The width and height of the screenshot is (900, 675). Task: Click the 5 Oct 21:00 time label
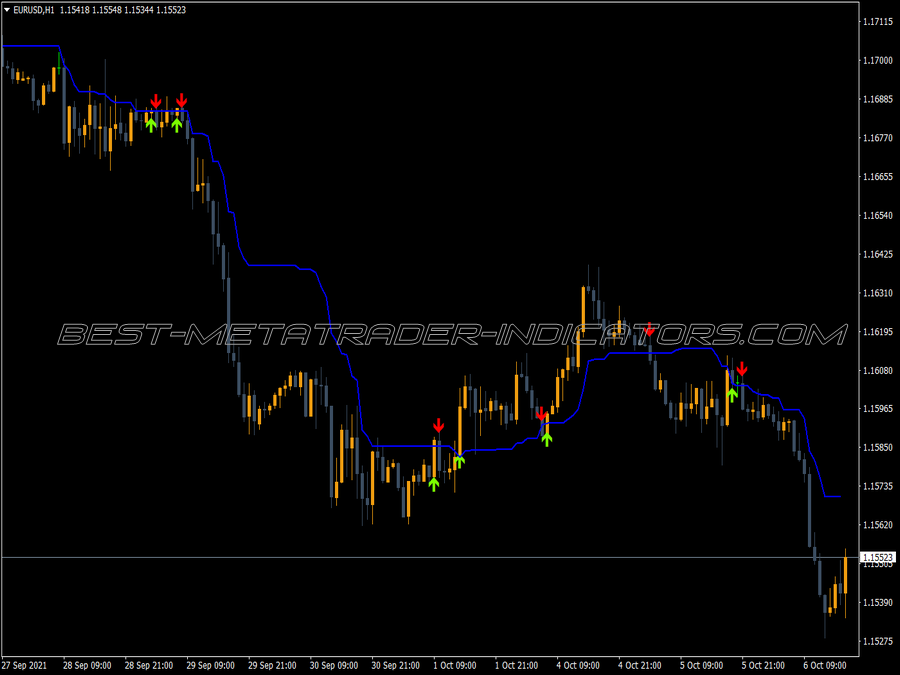pyautogui.click(x=763, y=665)
